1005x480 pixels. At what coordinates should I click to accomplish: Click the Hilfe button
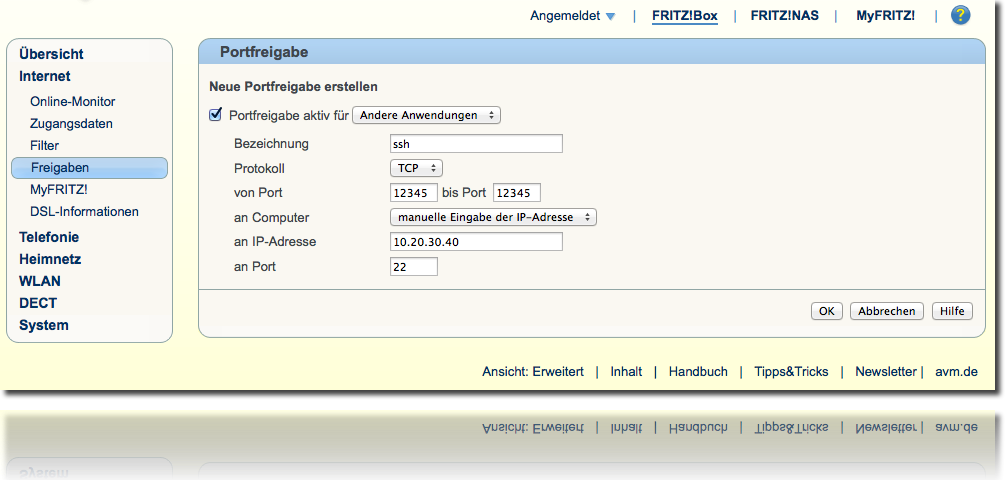[952, 311]
